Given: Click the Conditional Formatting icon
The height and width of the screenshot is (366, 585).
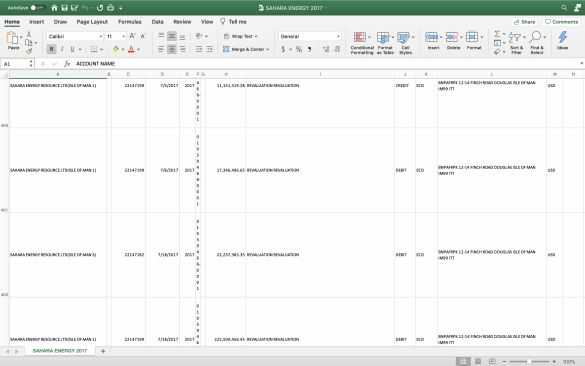Looking at the screenshot, I should [360, 37].
